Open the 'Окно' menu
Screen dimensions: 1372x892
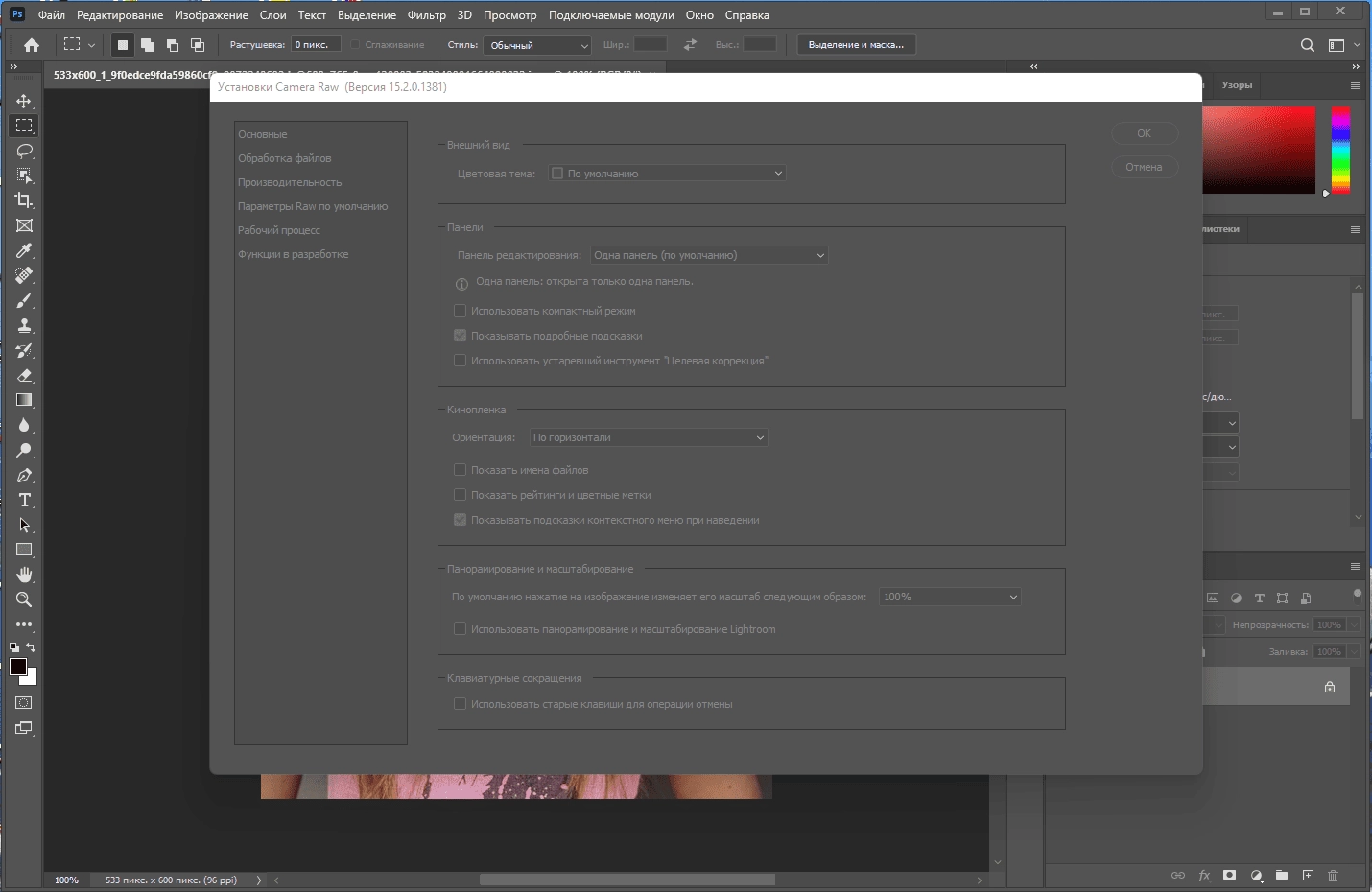[699, 15]
